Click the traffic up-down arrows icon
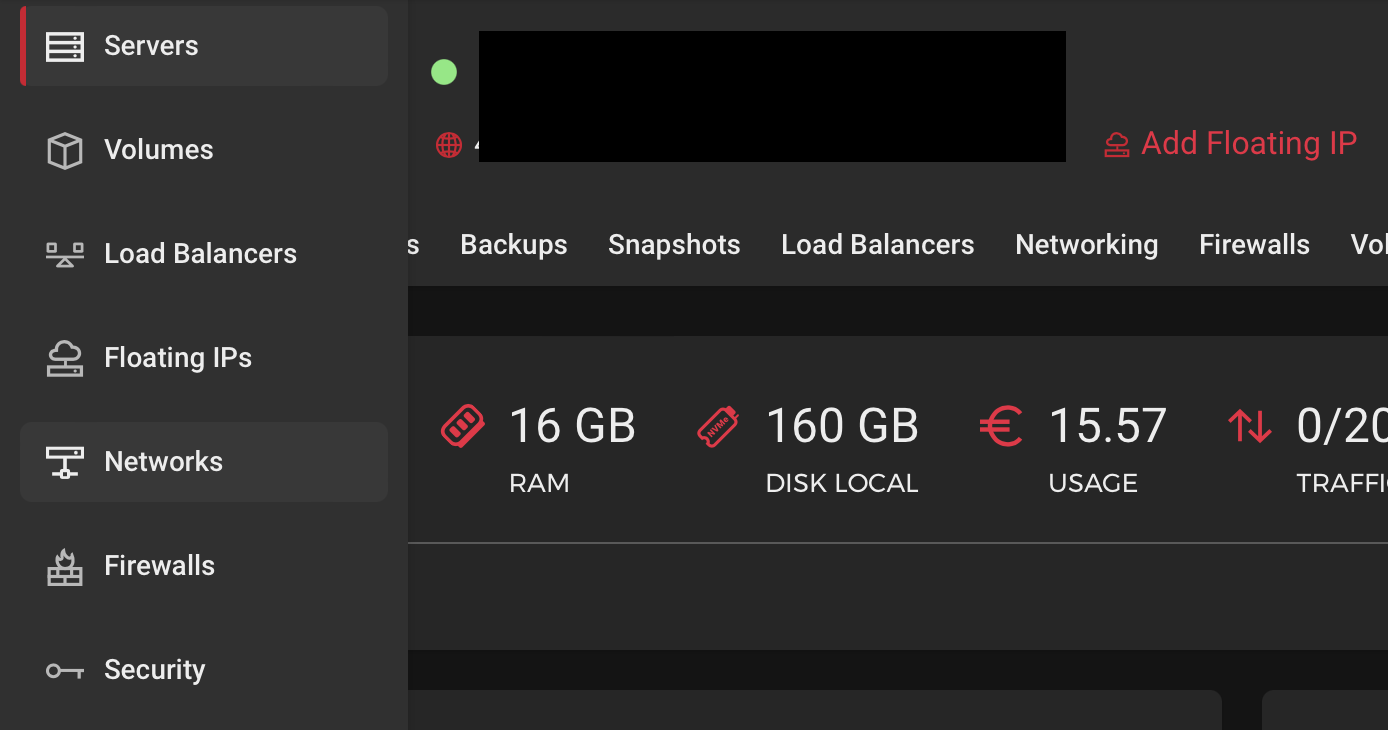The image size is (1388, 730). click(1250, 427)
